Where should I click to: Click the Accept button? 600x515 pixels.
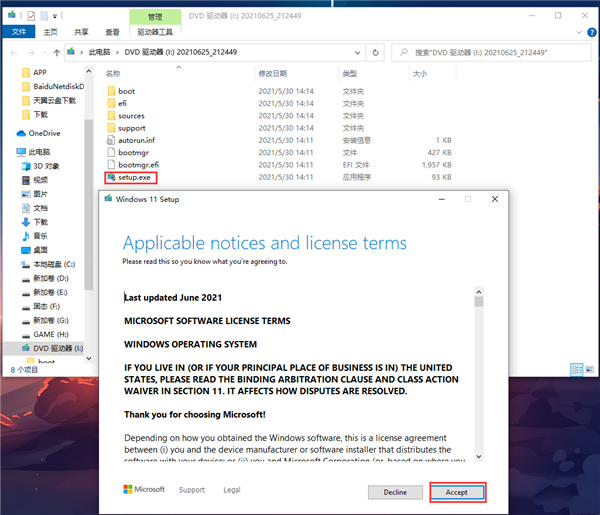(457, 492)
